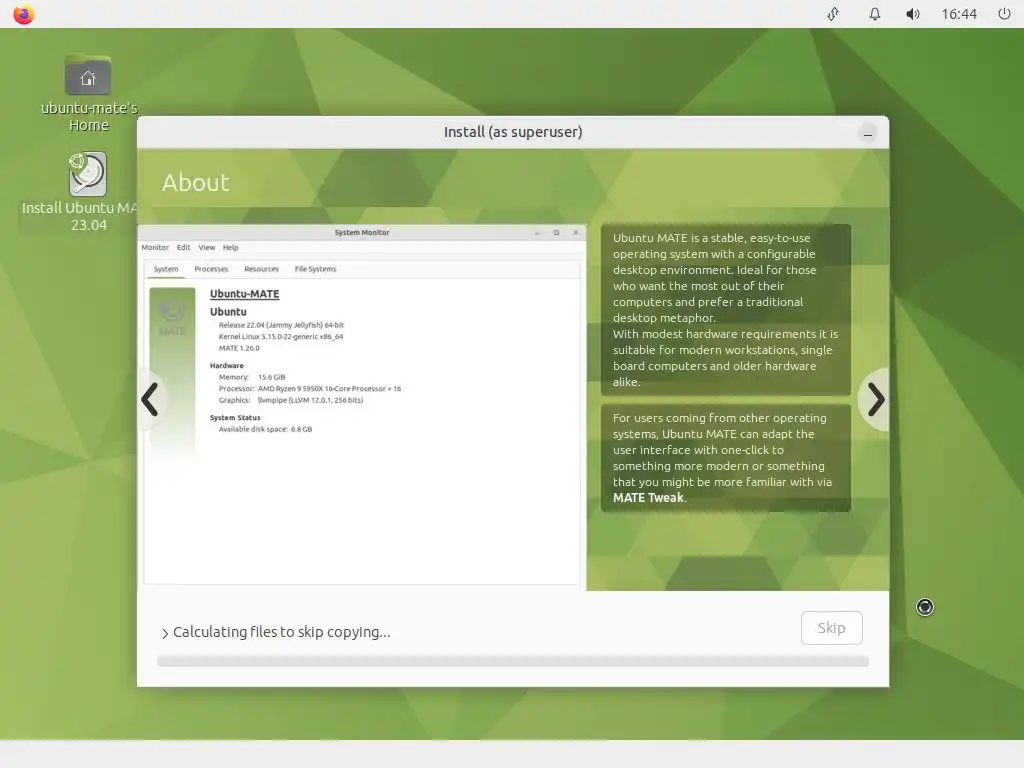The height and width of the screenshot is (768, 1024).
Task: Click the paragraph about other operating systems
Action: pyautogui.click(x=726, y=458)
